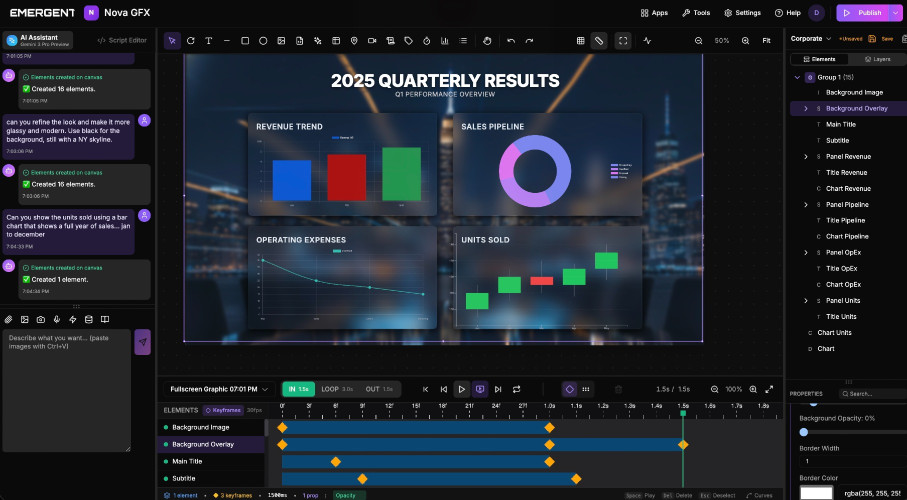
Task: Open the quick actions lightning icon
Action: pos(73,319)
